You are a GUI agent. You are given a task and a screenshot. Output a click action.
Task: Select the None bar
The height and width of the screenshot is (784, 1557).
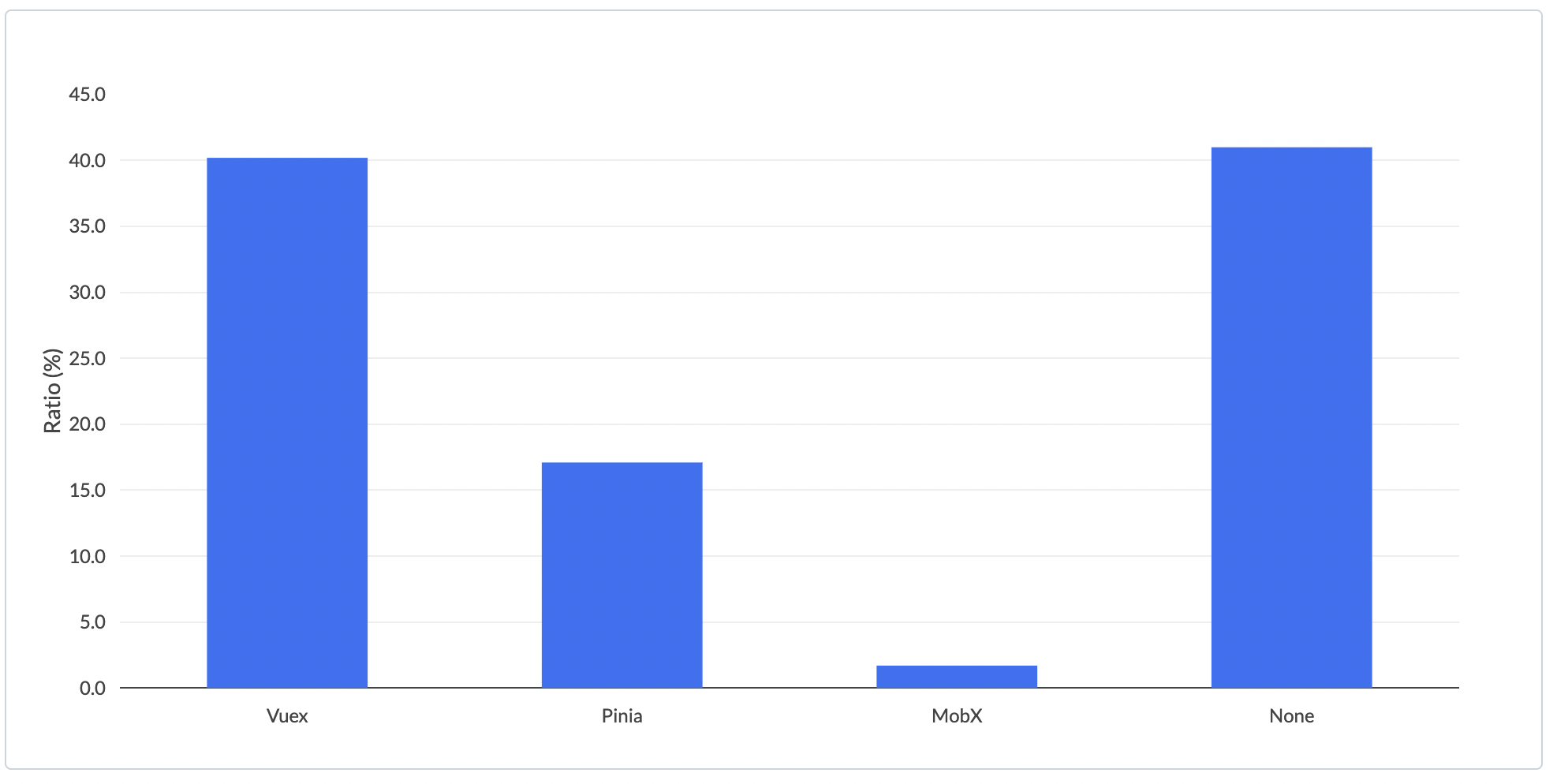(x=1291, y=417)
